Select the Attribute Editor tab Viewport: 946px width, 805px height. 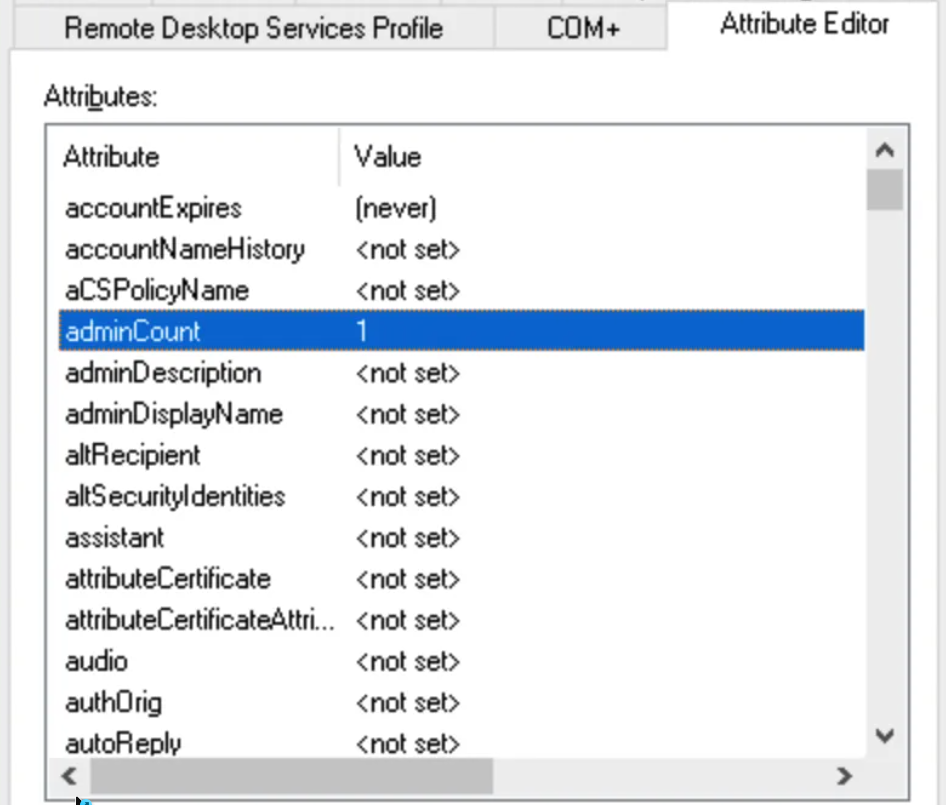tap(804, 24)
